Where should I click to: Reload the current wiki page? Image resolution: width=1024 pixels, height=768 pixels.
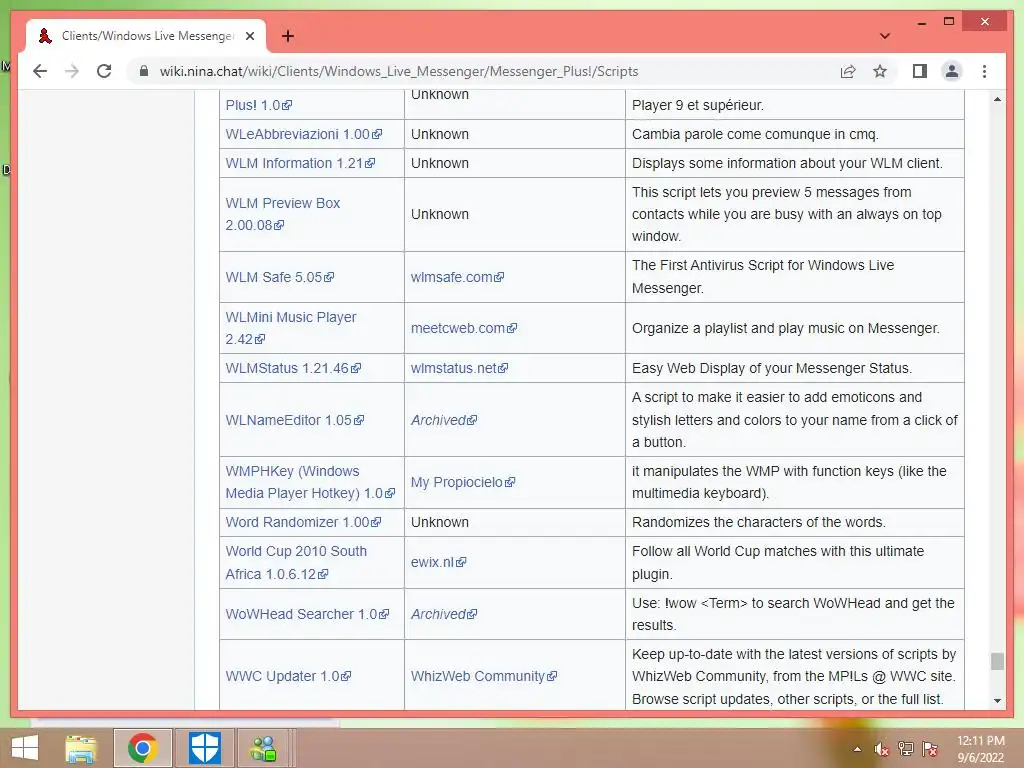[x=104, y=71]
